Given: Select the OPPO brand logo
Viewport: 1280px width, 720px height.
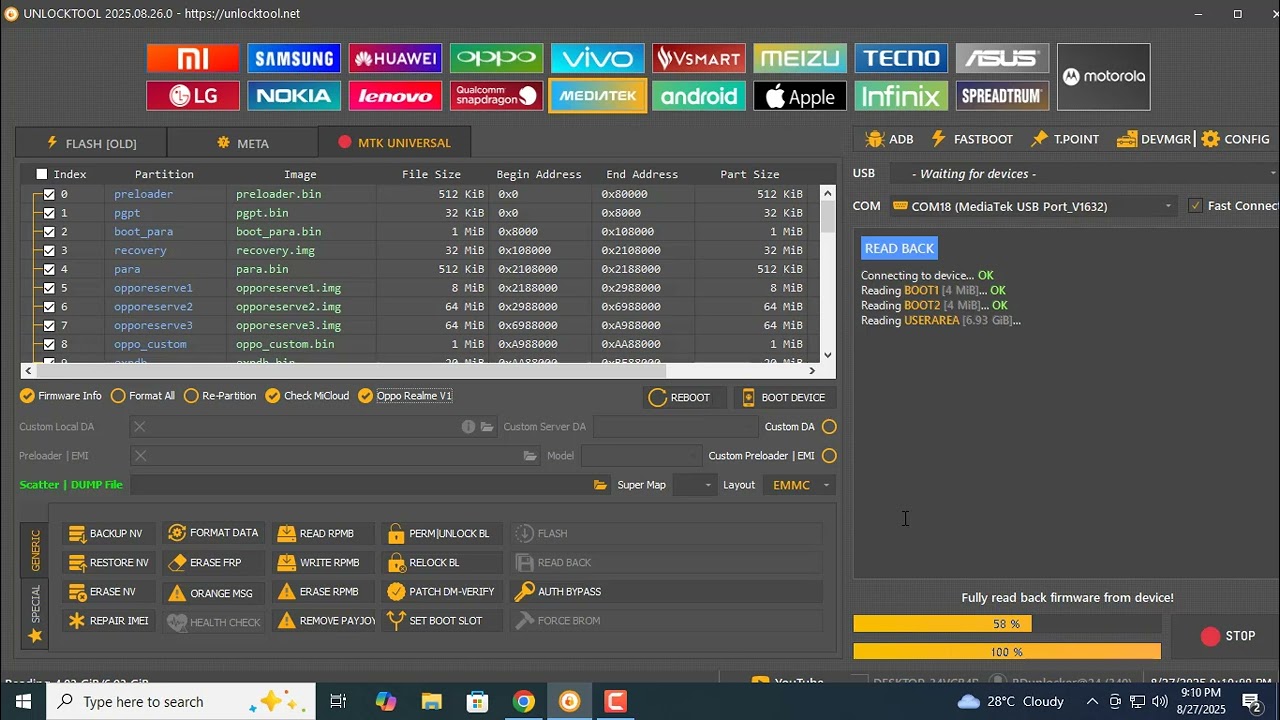Looking at the screenshot, I should [497, 58].
